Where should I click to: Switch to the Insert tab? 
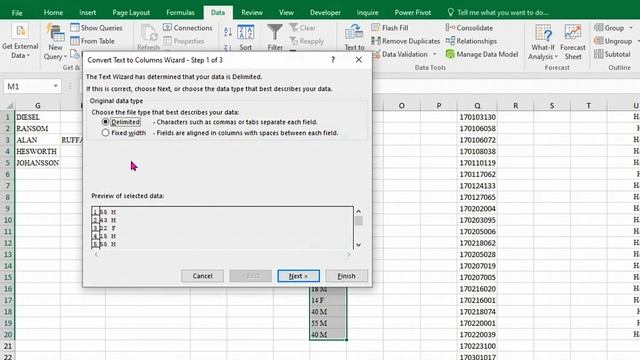click(87, 13)
